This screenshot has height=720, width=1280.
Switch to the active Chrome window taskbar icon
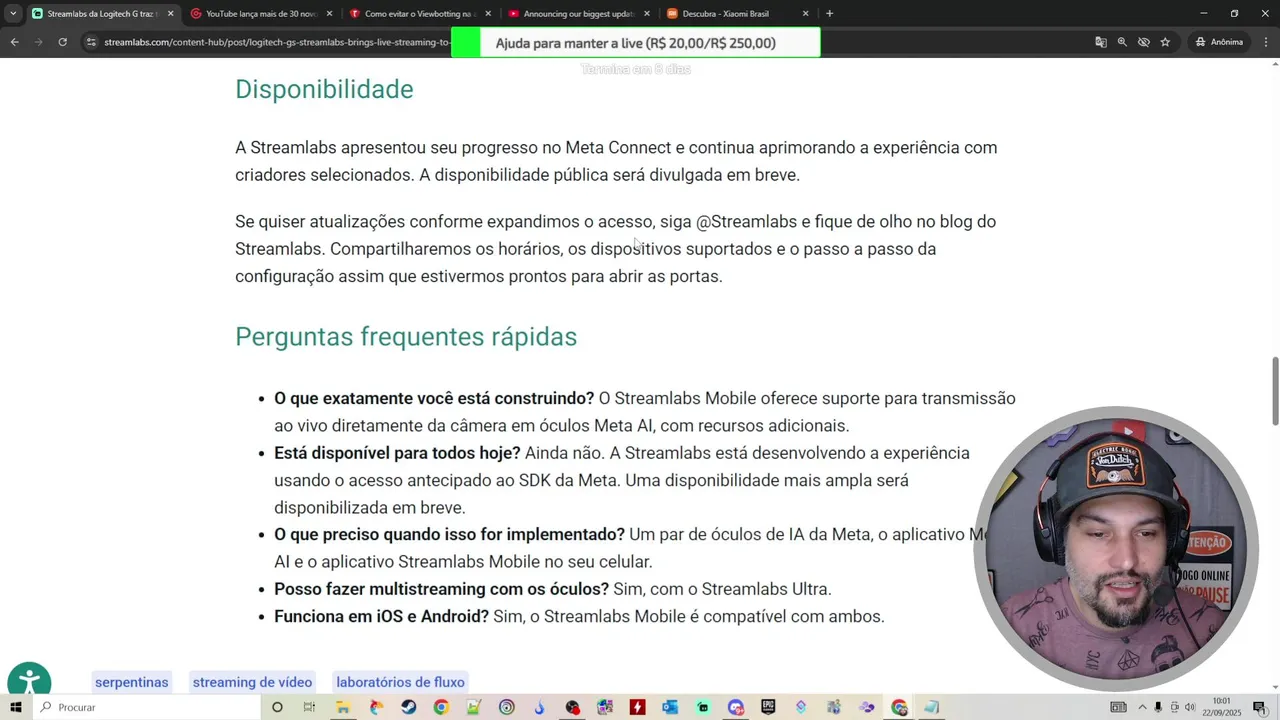(x=899, y=707)
